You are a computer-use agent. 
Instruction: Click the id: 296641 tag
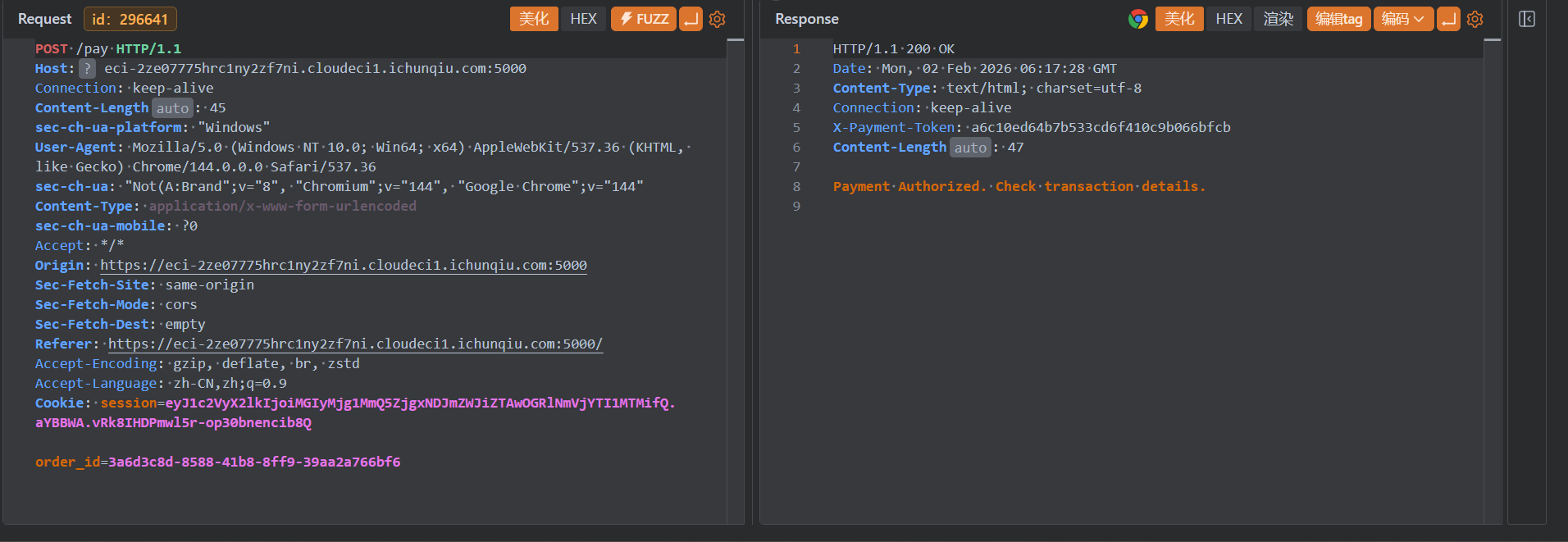pos(130,19)
